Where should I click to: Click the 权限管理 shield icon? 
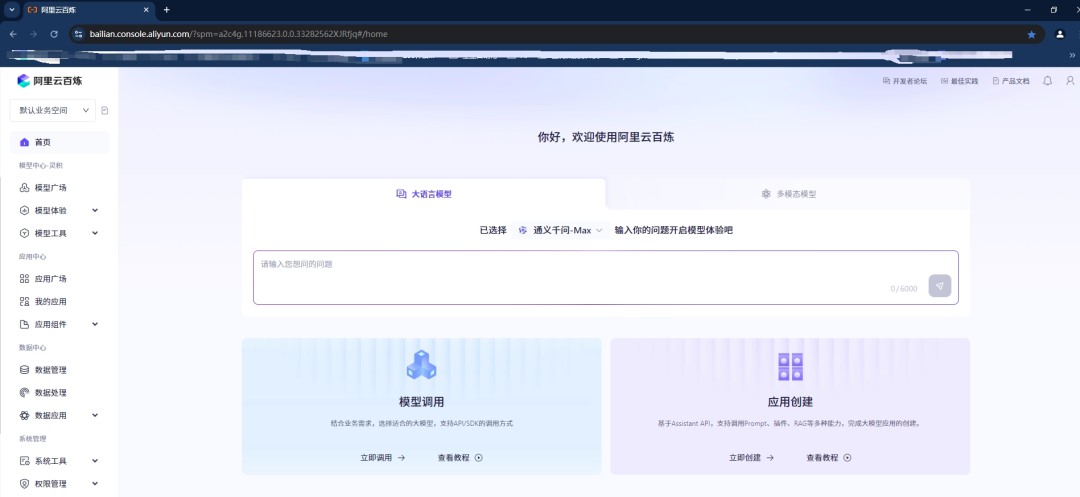[x=25, y=483]
